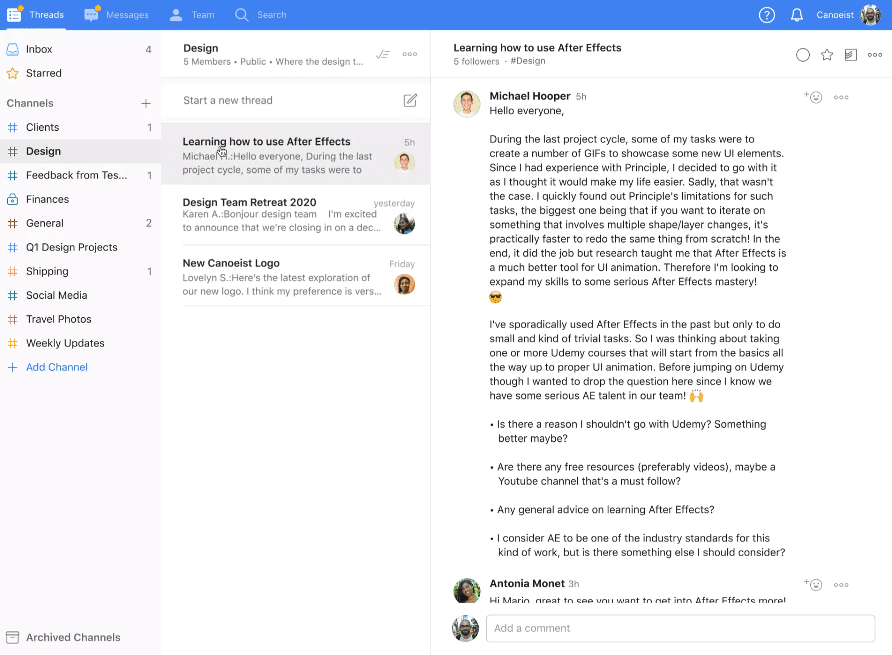Click the help question mark icon
Image resolution: width=892 pixels, height=655 pixels.
[767, 15]
